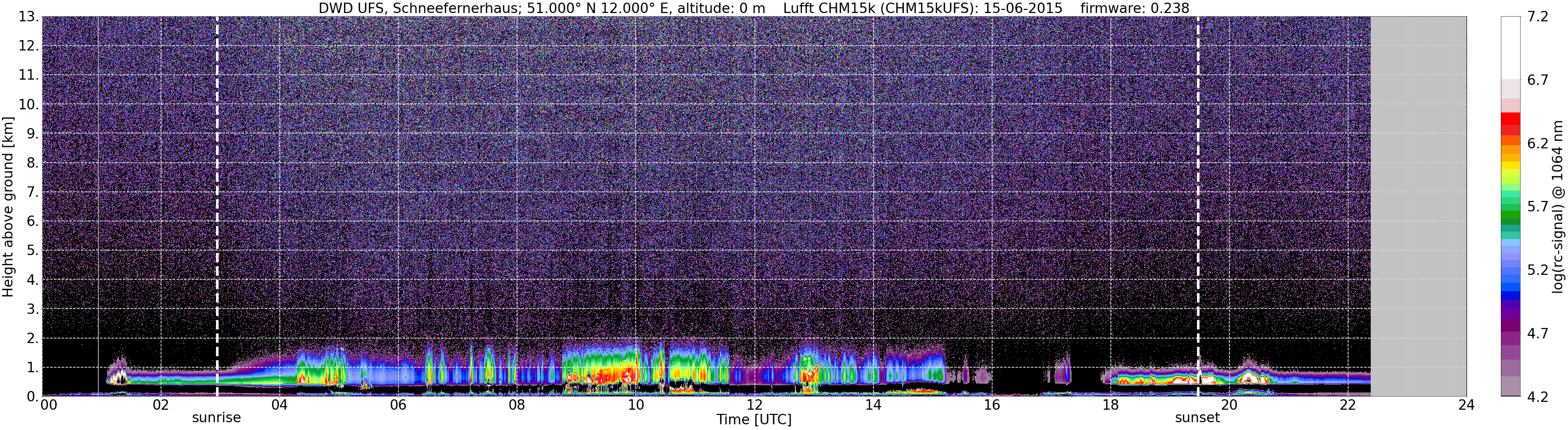Screen dimensions: 1568x430
Task: Click the height axis tick '1.'
Action: coord(32,367)
